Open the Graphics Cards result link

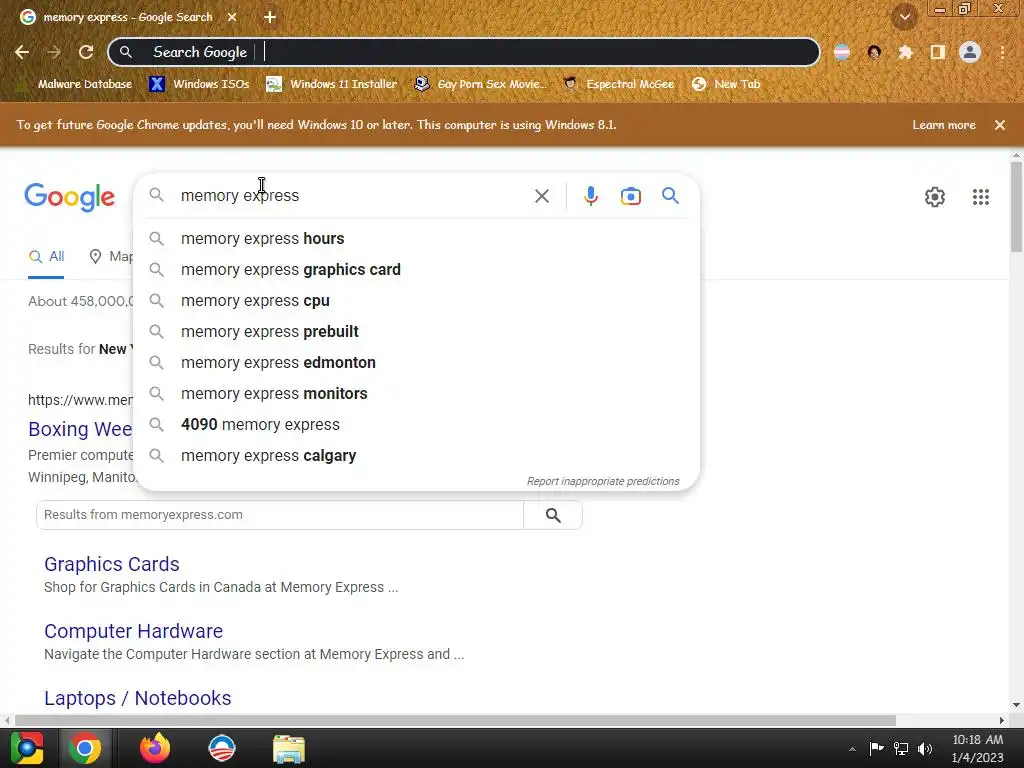pyautogui.click(x=112, y=564)
